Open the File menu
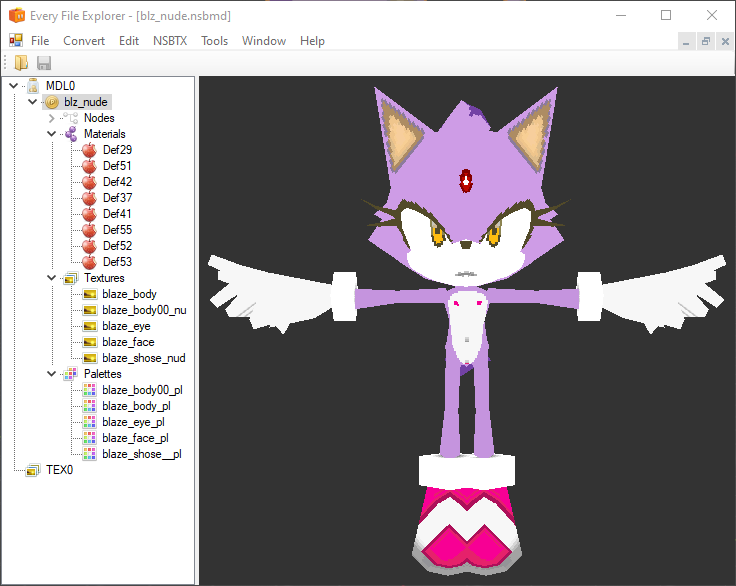 [x=40, y=41]
